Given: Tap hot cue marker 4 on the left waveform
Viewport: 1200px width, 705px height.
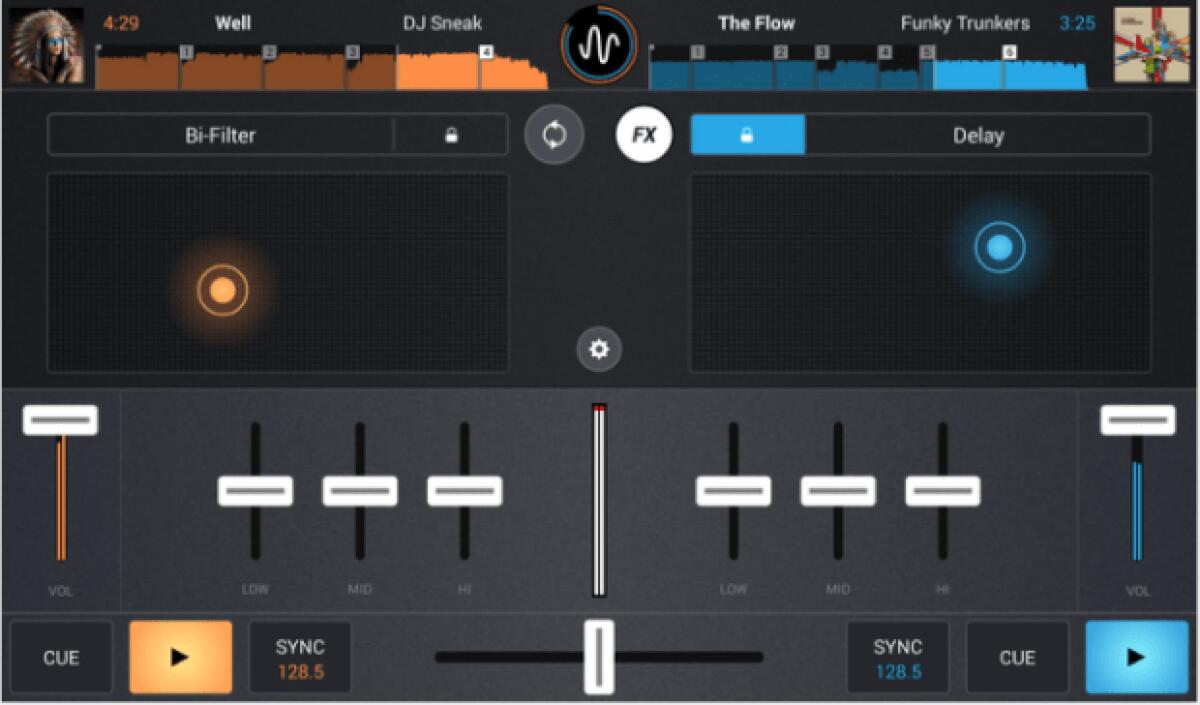Looking at the screenshot, I should point(485,49).
